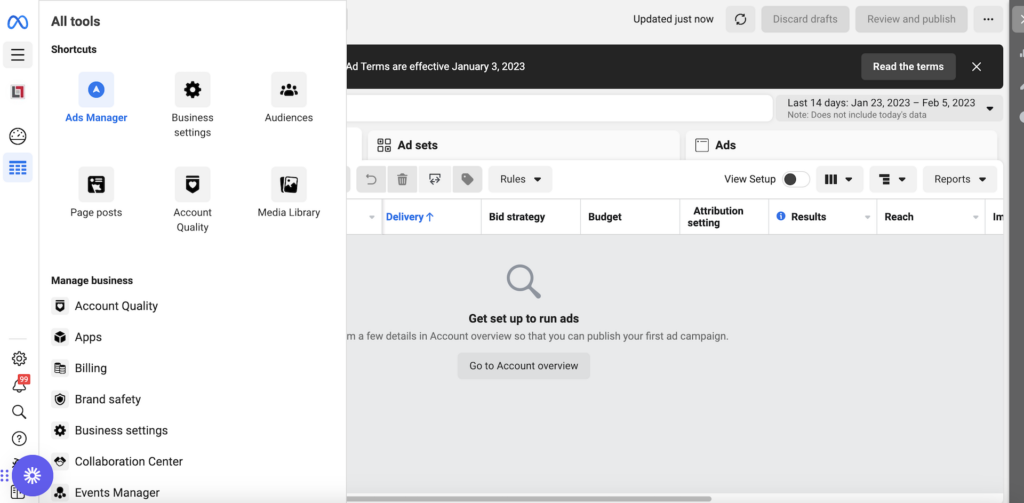Open Collaboration Center menu item
Screen dimensions: 1024x503
tap(117, 461)
